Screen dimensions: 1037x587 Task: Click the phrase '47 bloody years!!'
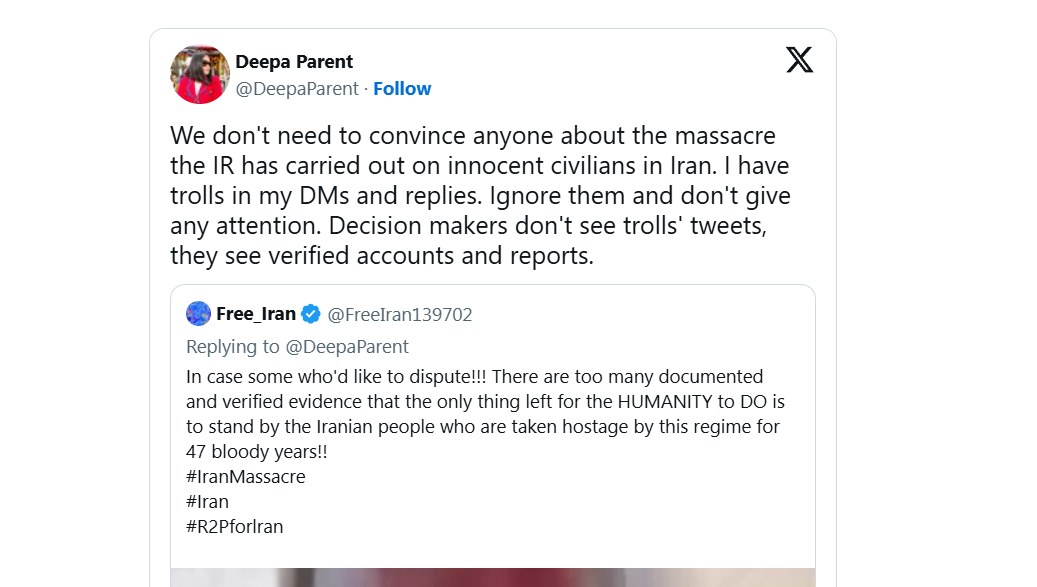pos(257,451)
